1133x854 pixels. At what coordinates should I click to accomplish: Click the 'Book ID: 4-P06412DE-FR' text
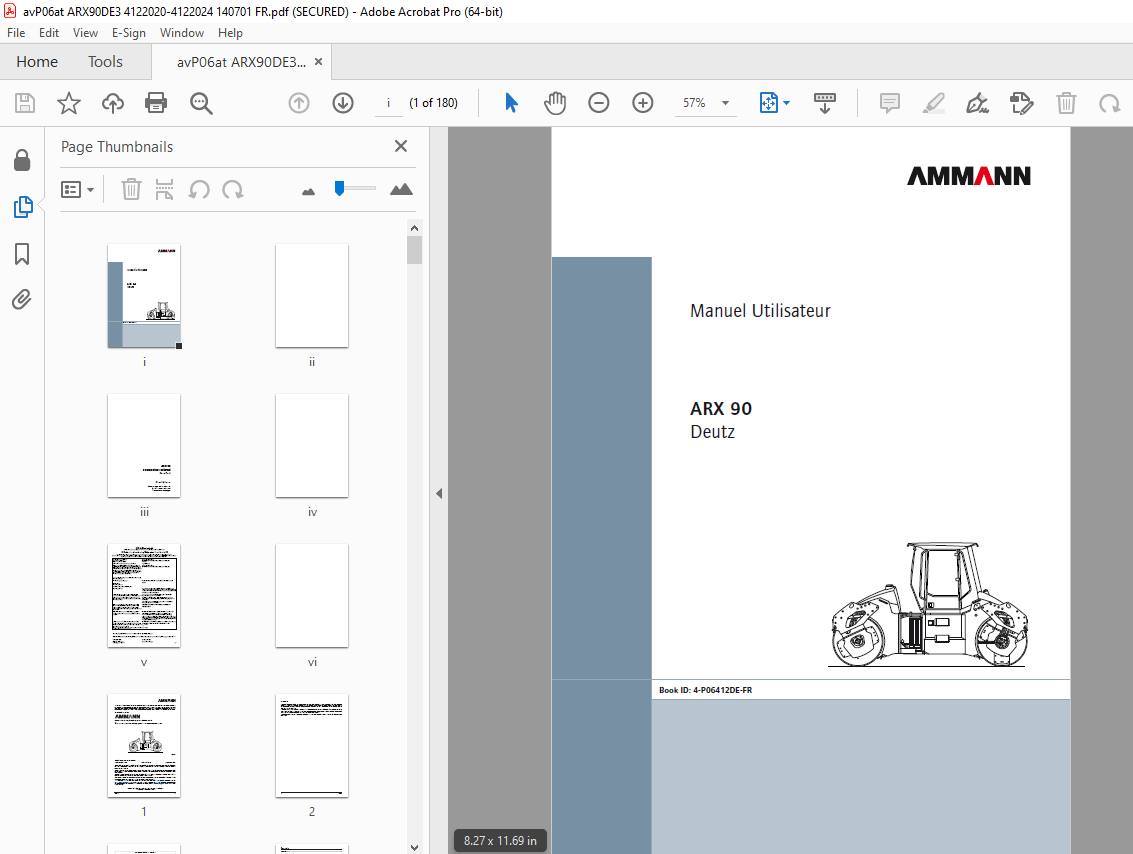[705, 690]
